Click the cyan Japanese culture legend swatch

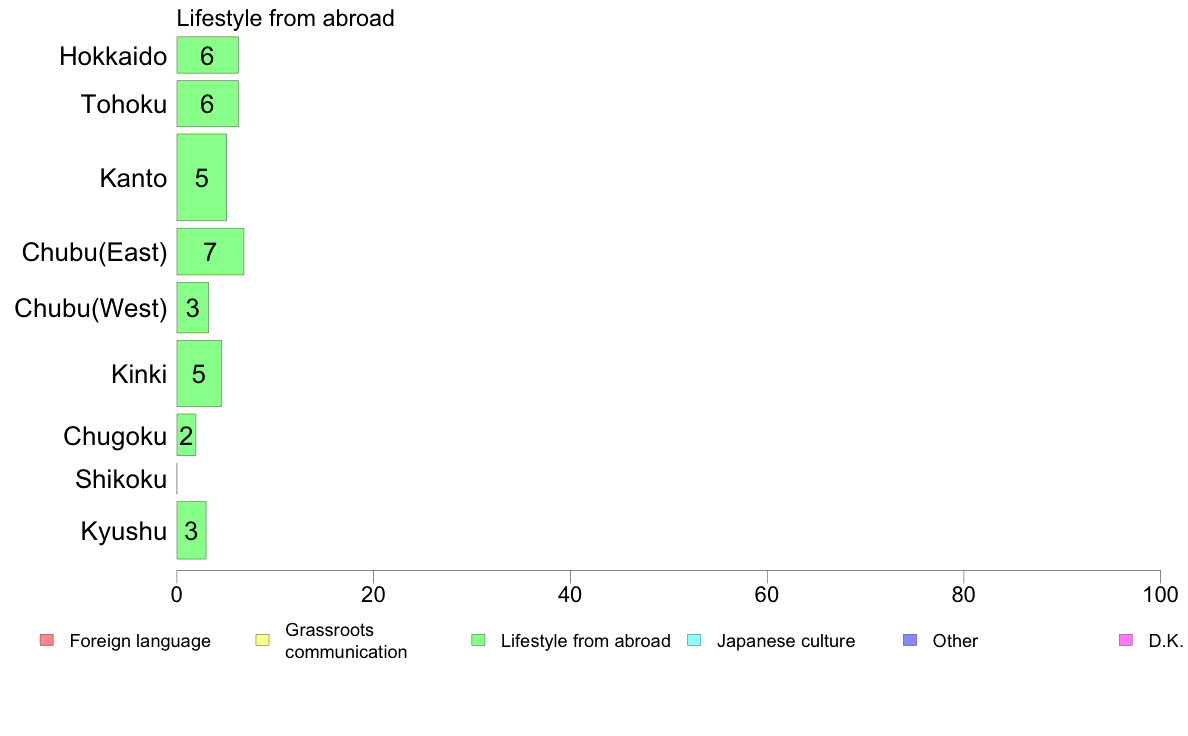click(x=694, y=640)
